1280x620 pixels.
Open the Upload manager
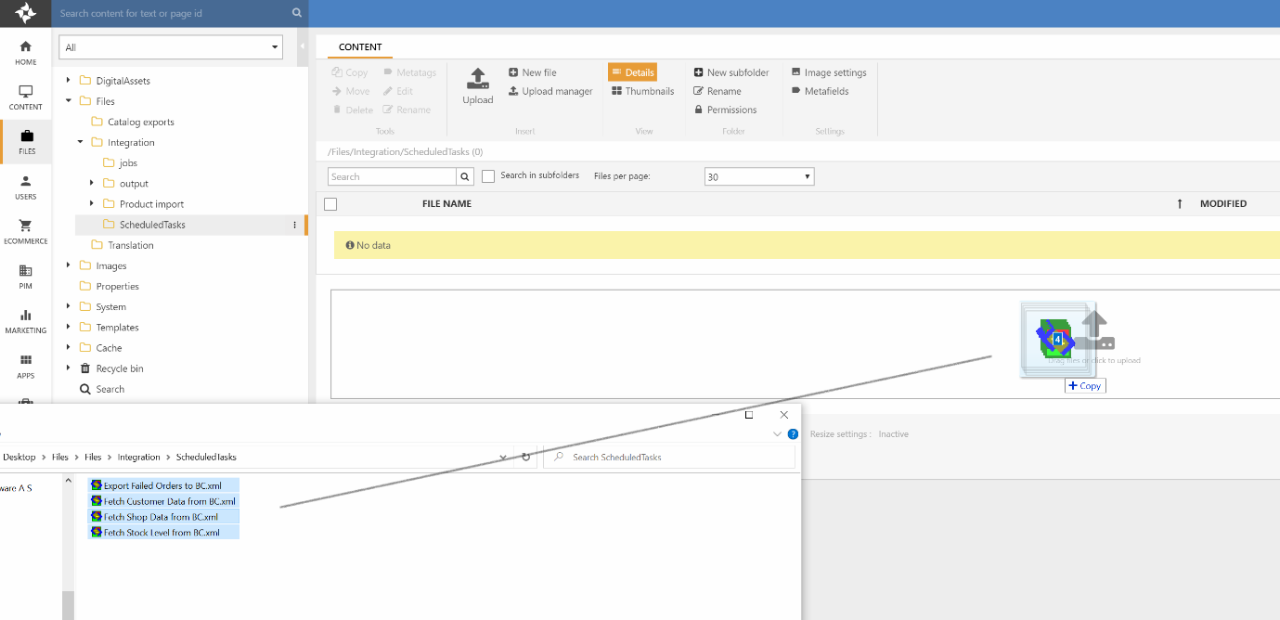pos(550,91)
